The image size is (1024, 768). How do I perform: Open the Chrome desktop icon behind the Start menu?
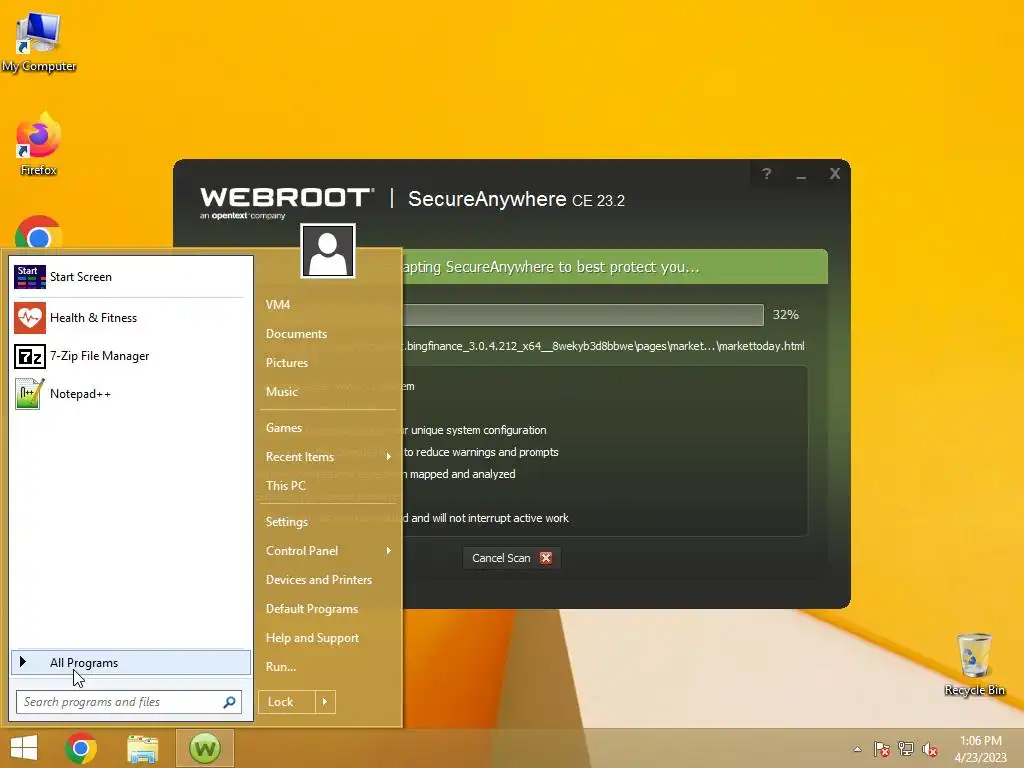coord(39,232)
